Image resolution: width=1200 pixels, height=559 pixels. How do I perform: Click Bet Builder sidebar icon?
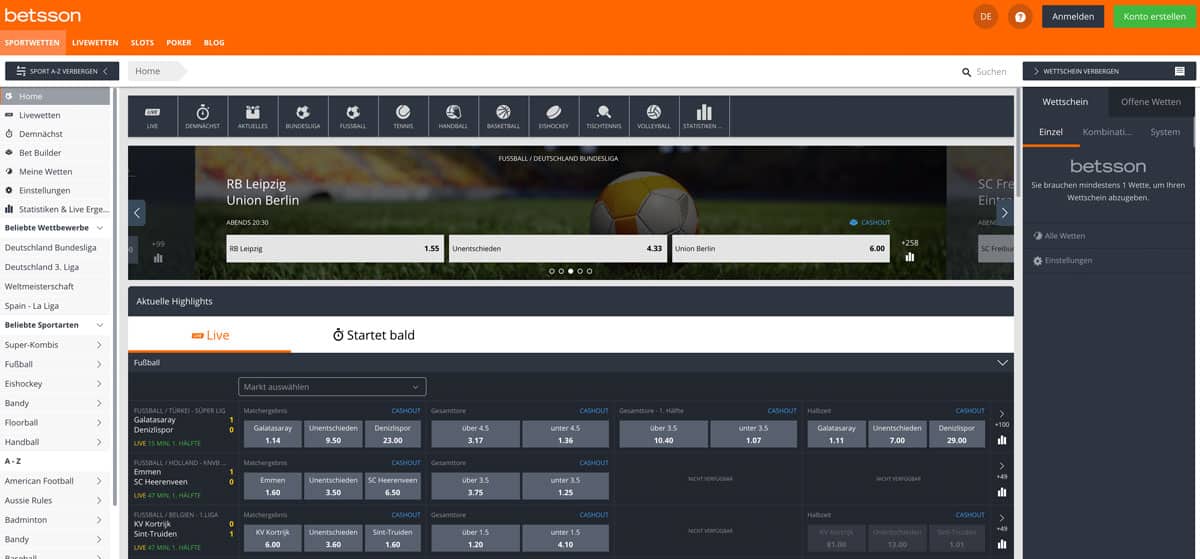pyautogui.click(x=9, y=153)
